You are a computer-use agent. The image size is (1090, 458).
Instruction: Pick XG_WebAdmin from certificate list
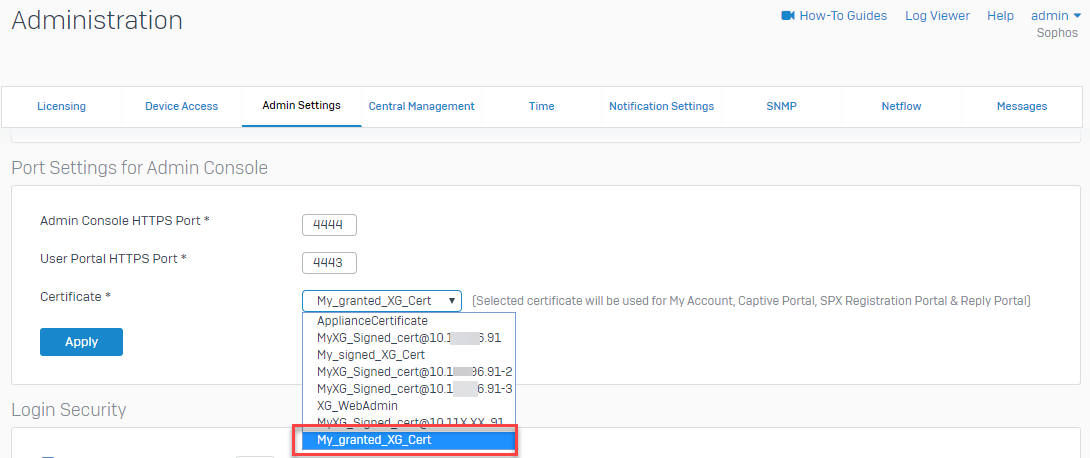pyautogui.click(x=357, y=406)
